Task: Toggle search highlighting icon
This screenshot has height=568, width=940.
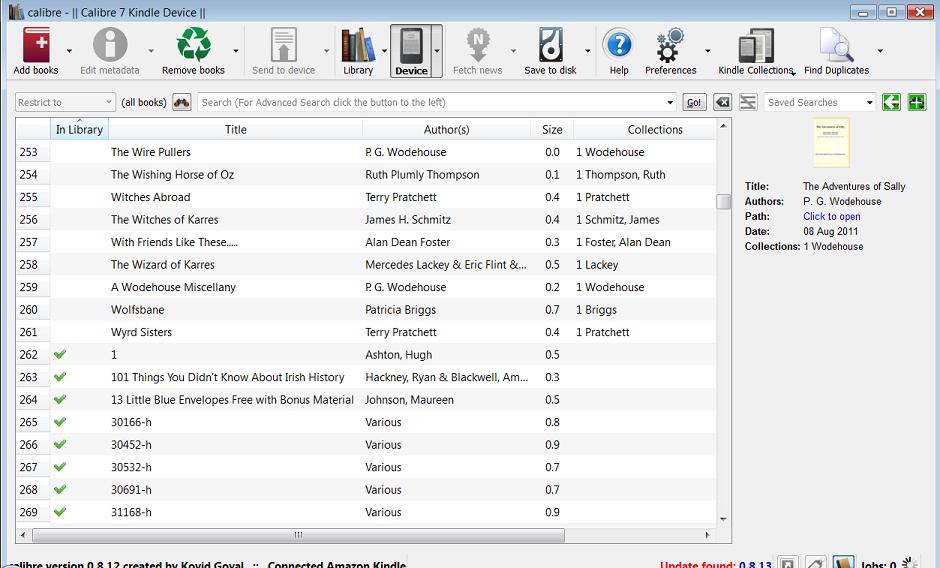Action: (x=748, y=102)
